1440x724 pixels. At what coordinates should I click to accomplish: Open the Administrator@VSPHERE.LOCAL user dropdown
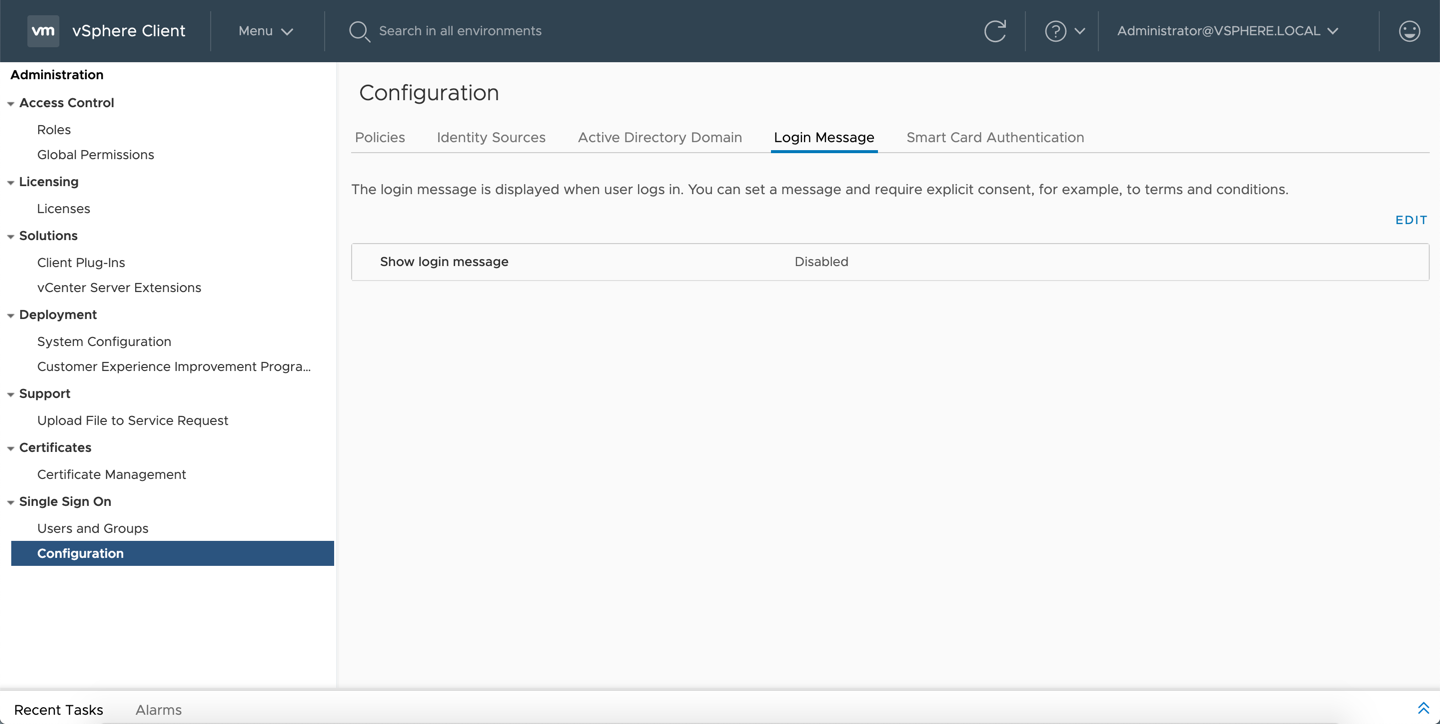(1230, 31)
